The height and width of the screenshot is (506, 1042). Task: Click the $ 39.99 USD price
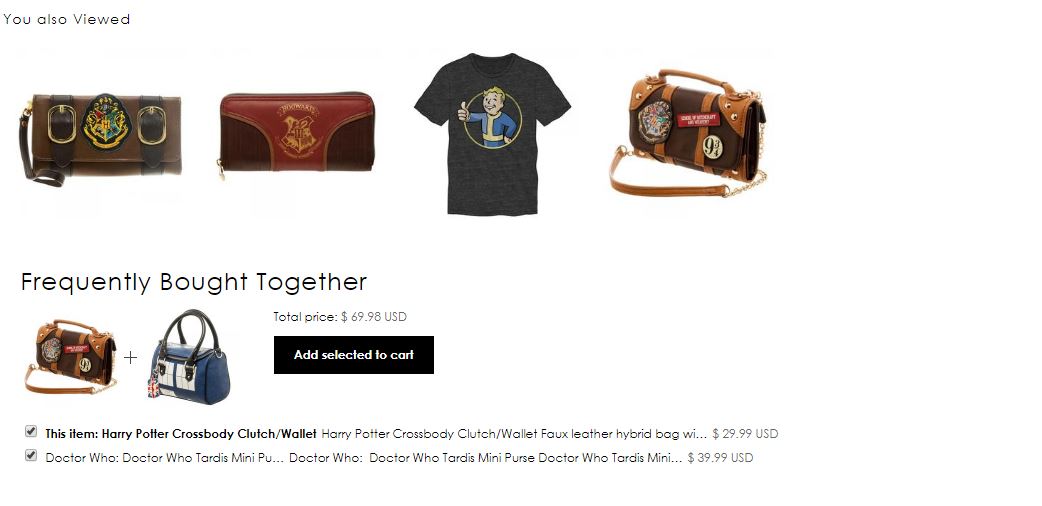[720, 458]
